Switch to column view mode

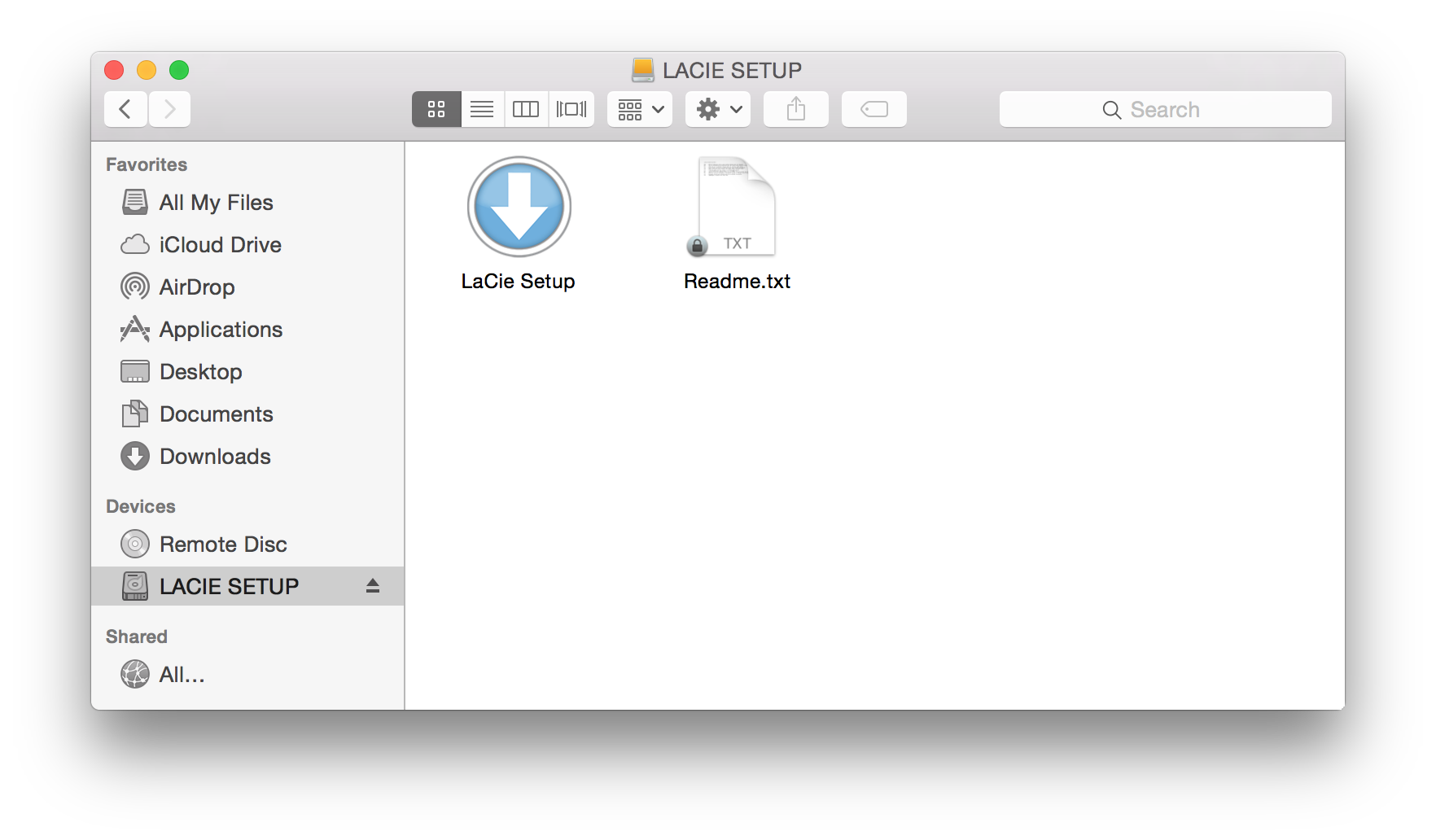(x=526, y=109)
